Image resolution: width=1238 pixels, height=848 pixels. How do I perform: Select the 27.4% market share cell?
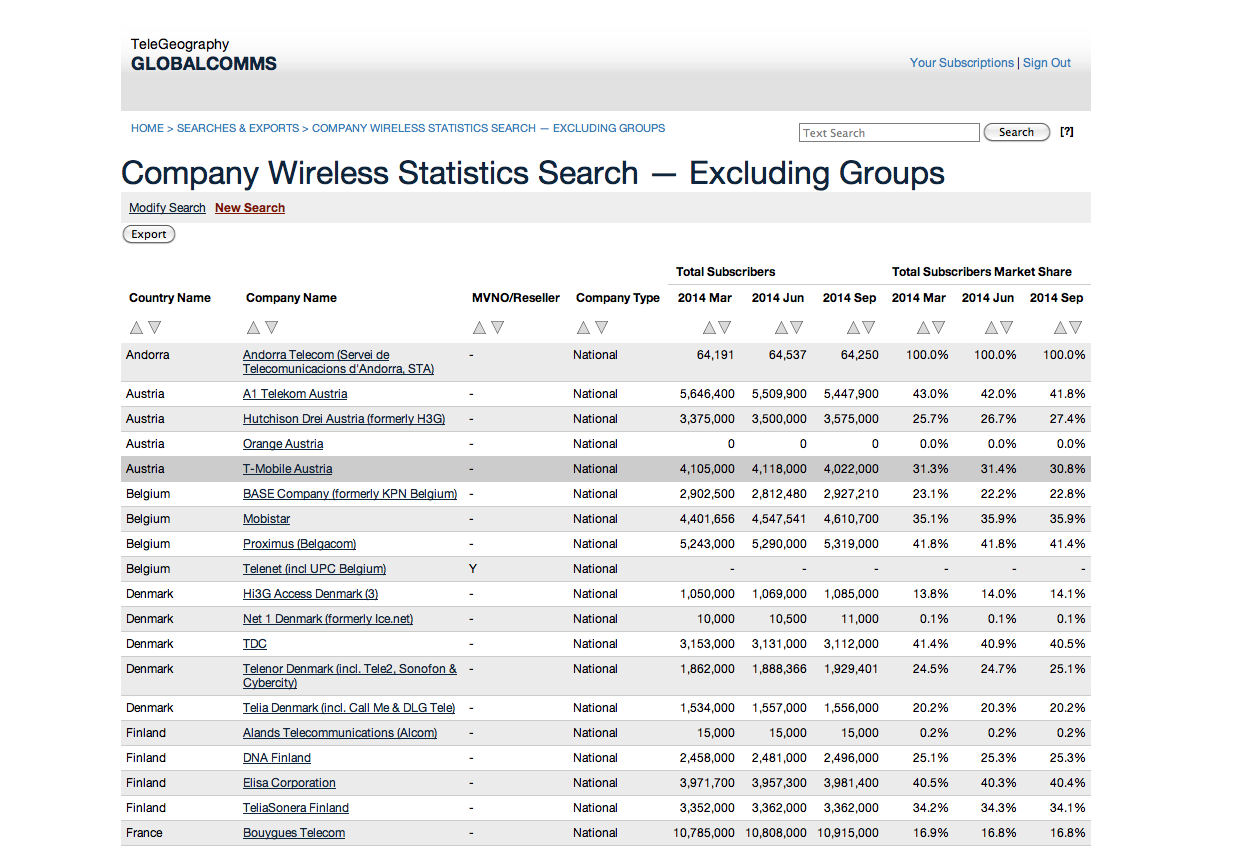click(x=1067, y=419)
